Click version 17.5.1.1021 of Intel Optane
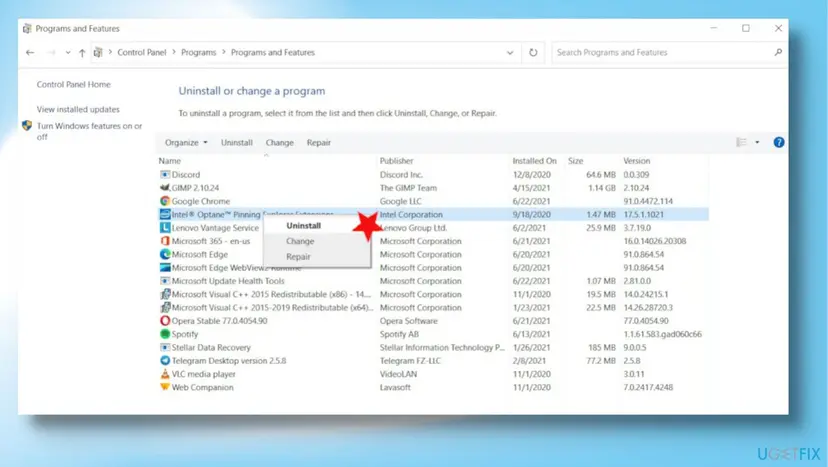 643,214
